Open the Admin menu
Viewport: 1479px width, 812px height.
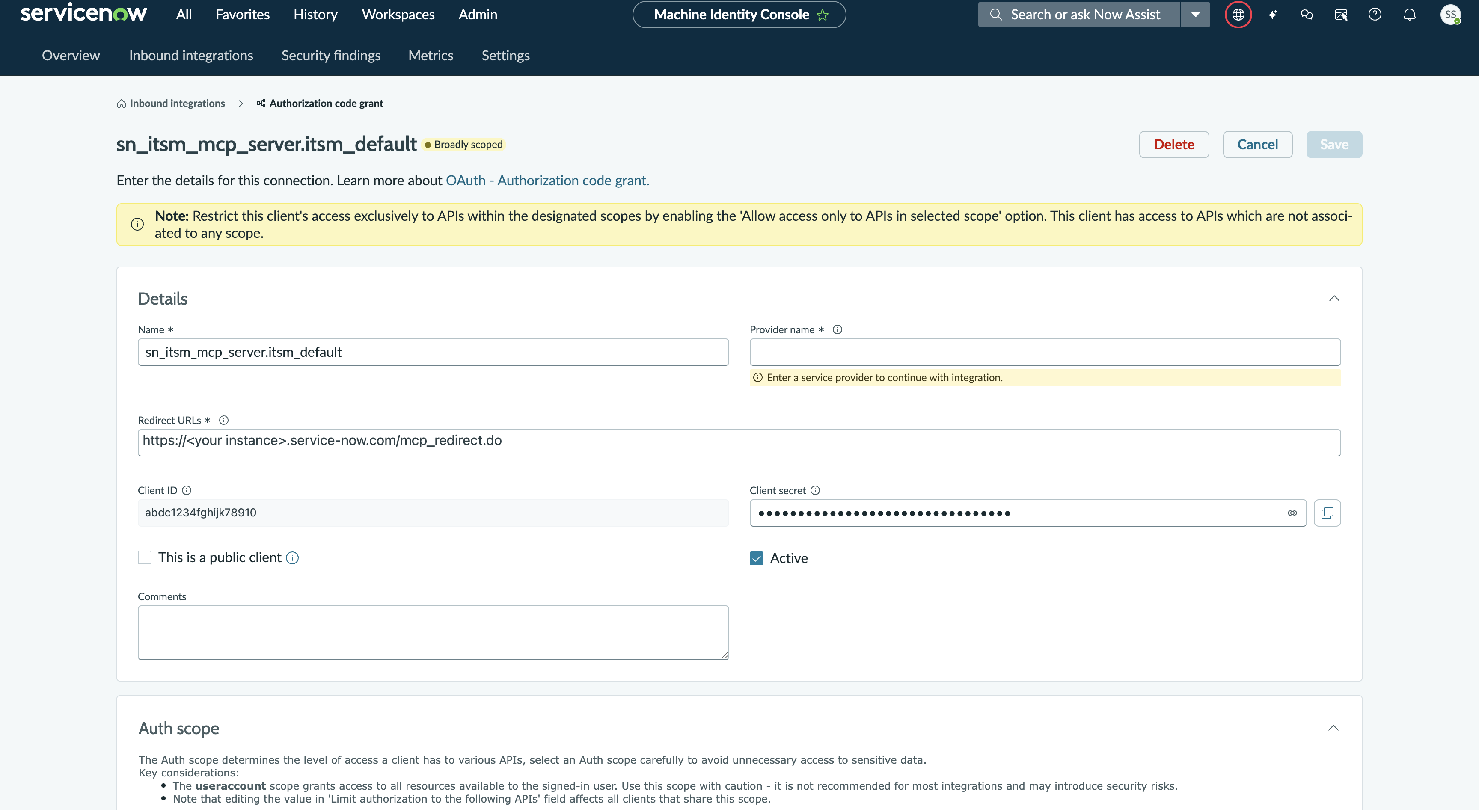tap(478, 15)
